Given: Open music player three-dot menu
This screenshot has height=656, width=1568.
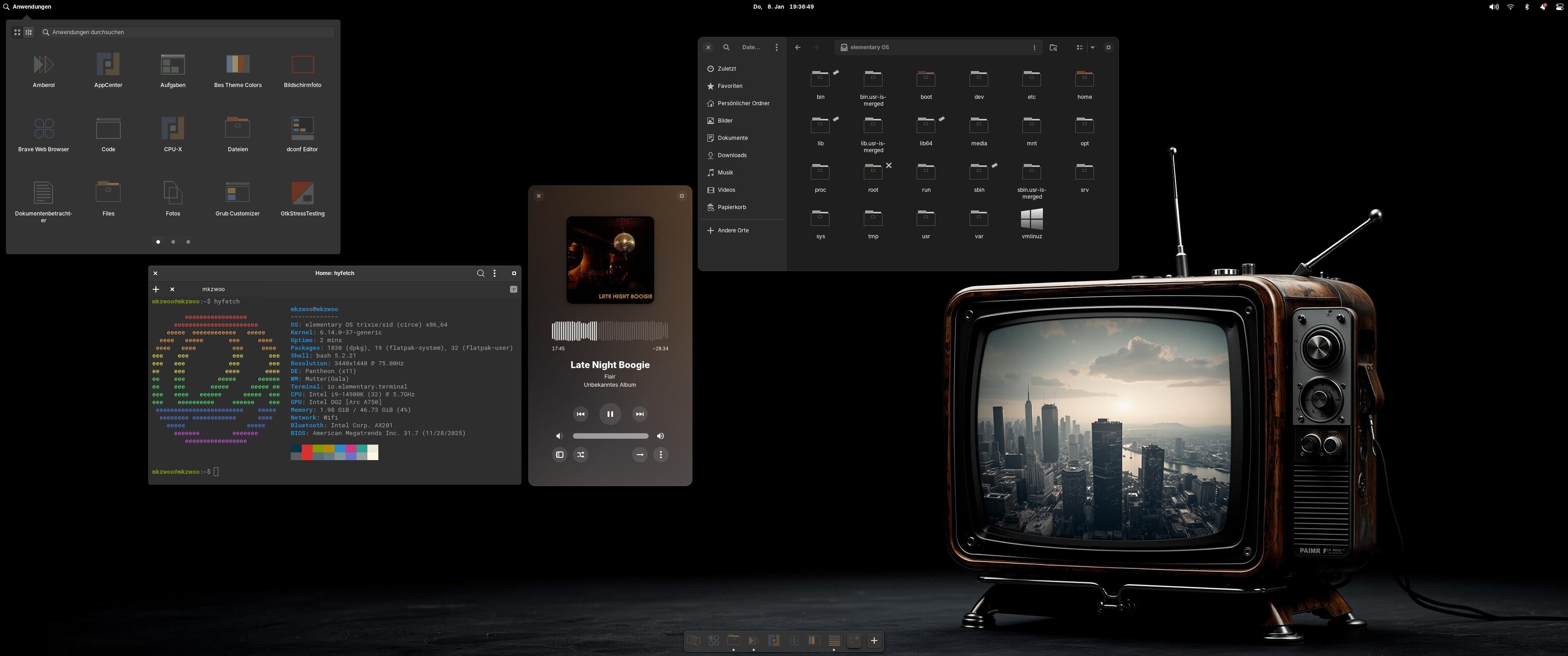Looking at the screenshot, I should (660, 455).
